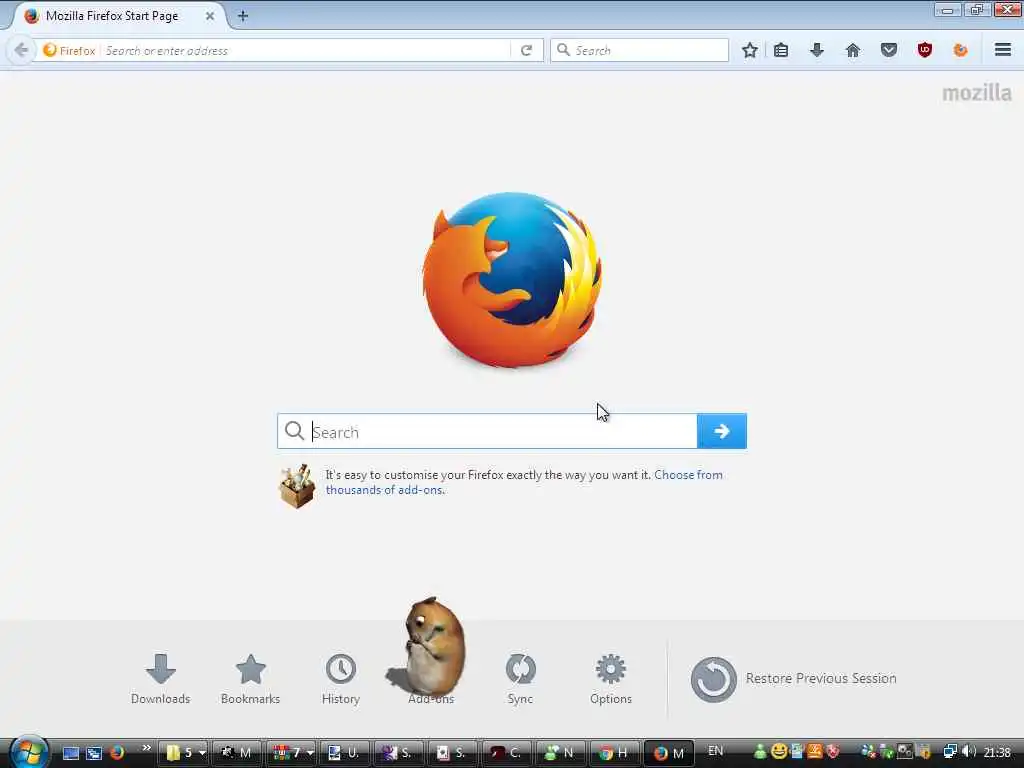1024x768 pixels.
Task: Click the orange extension icon in toolbar
Action: (961, 50)
